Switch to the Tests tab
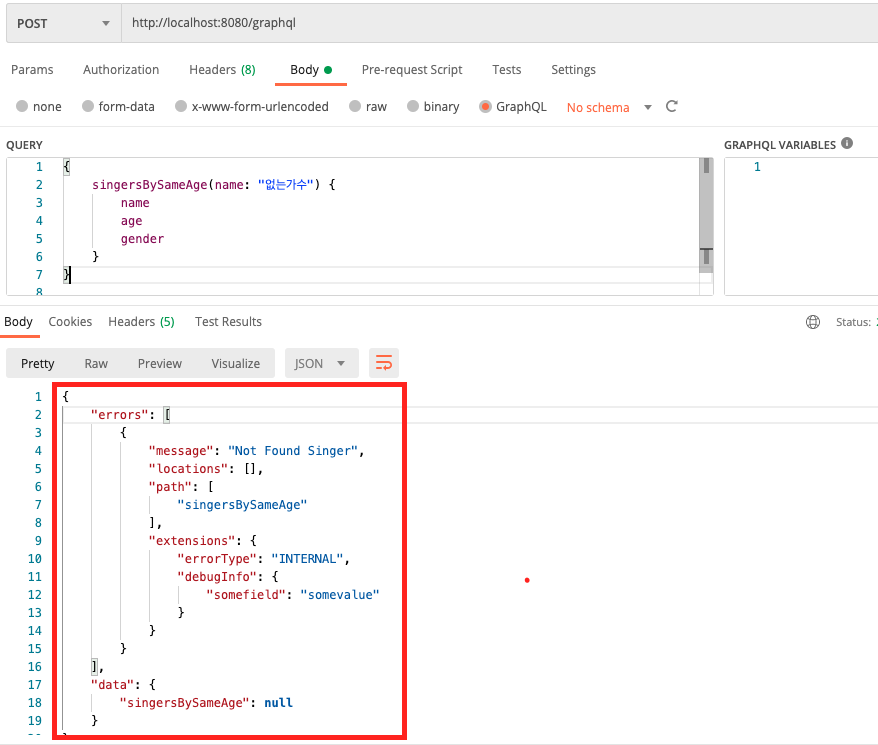 coord(506,70)
